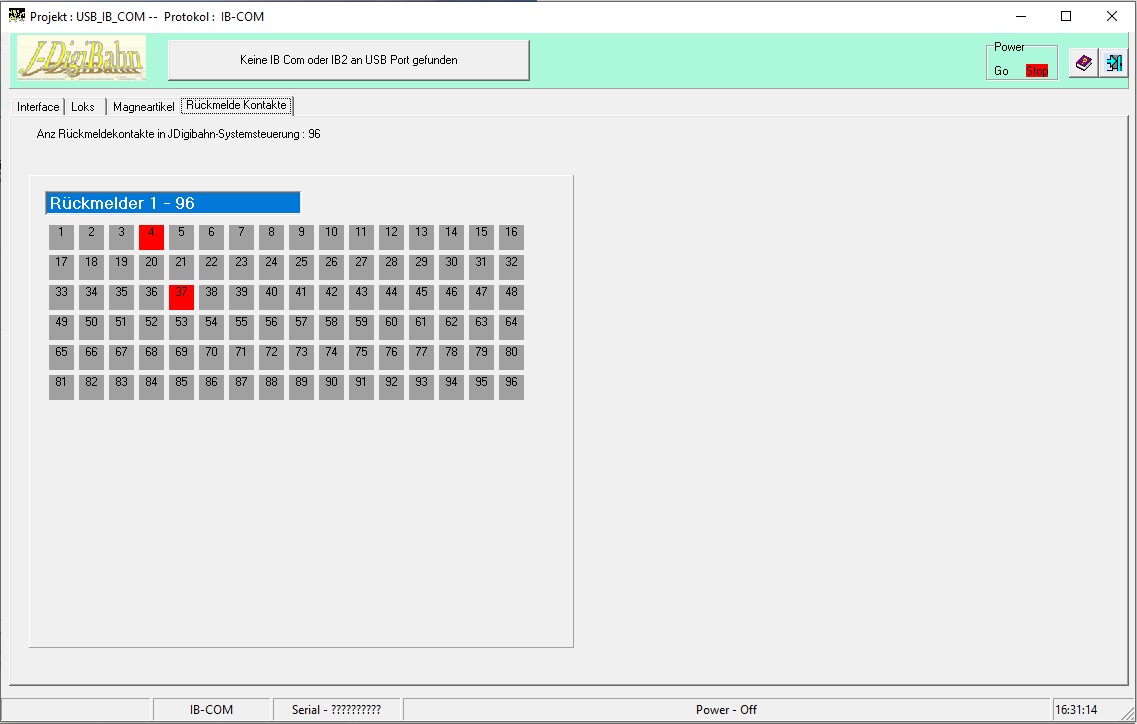Click feedback contact 12
Image resolution: width=1137 pixels, height=724 pixels.
pyautogui.click(x=392, y=237)
